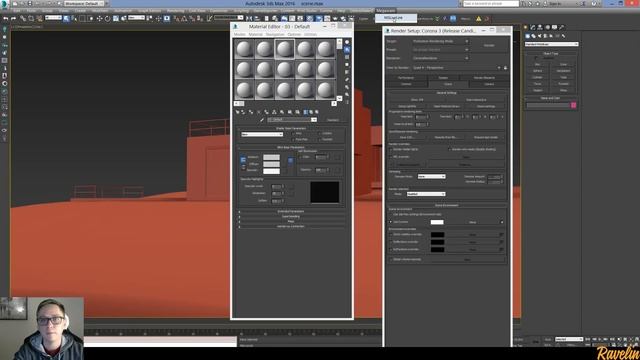640x360 pixels.
Task: Lock view in Render Setup
Action: point(505,68)
